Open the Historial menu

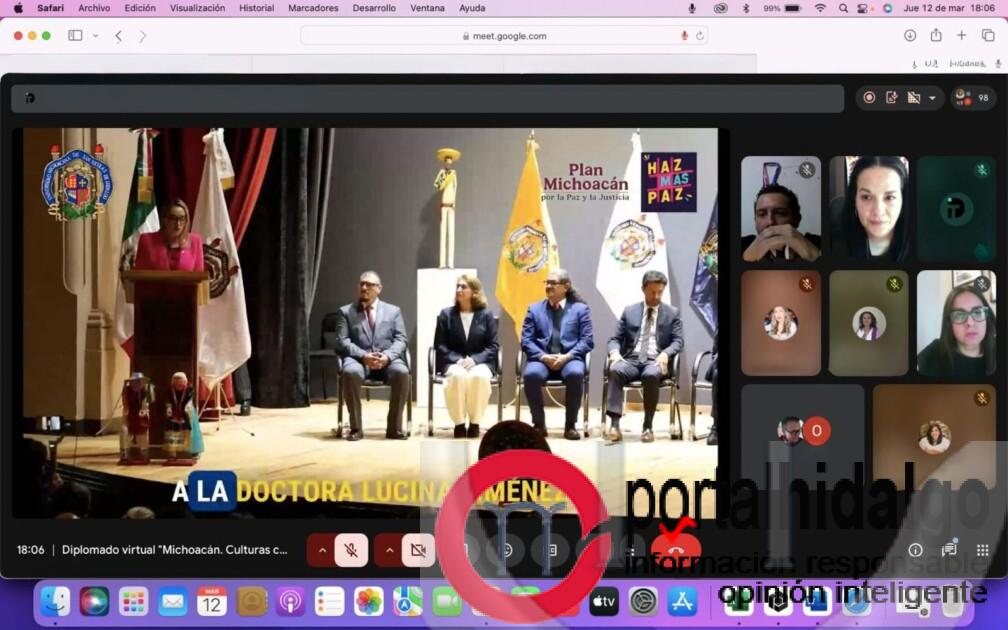256,8
